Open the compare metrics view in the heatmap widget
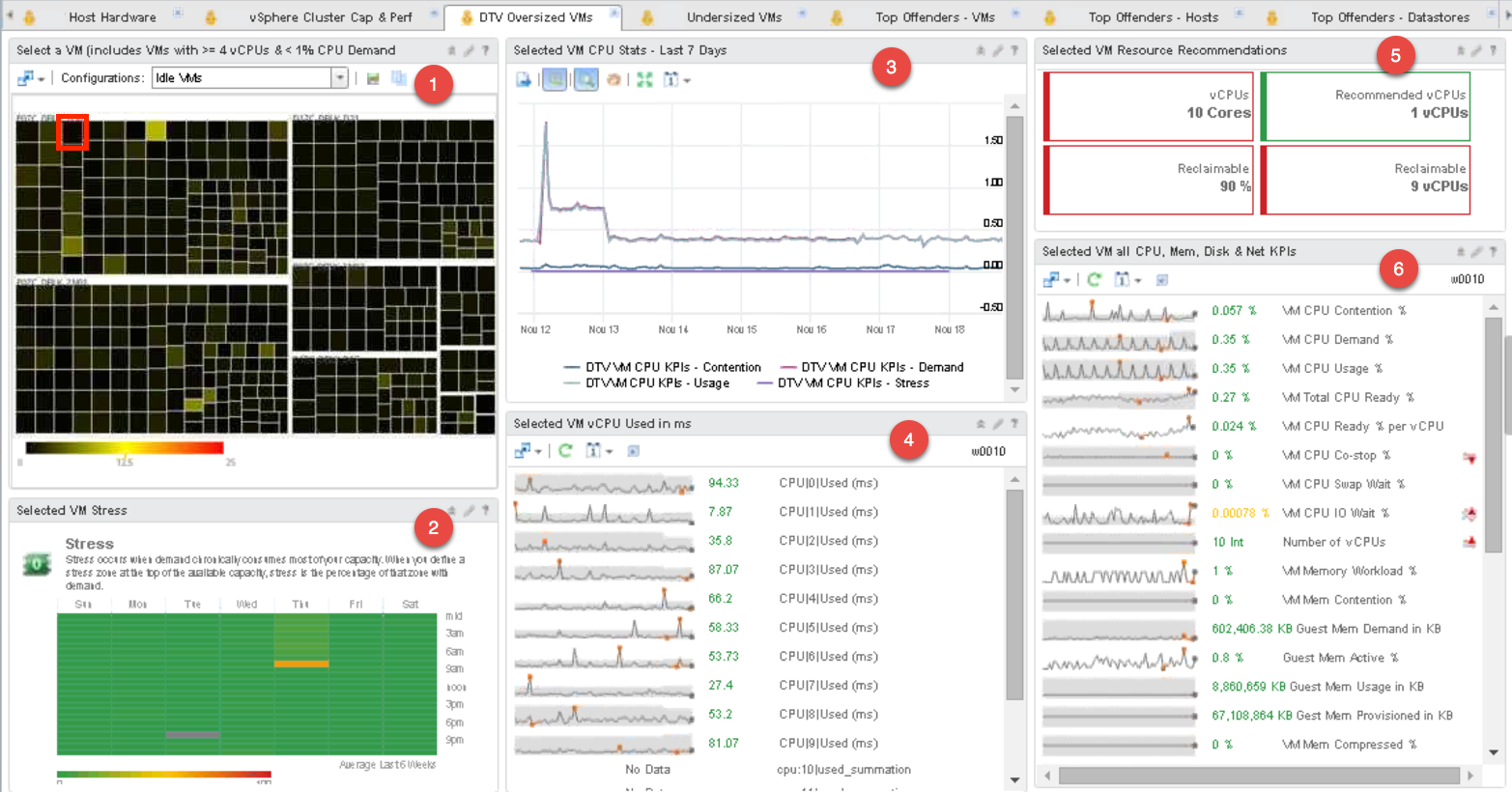 click(x=399, y=78)
